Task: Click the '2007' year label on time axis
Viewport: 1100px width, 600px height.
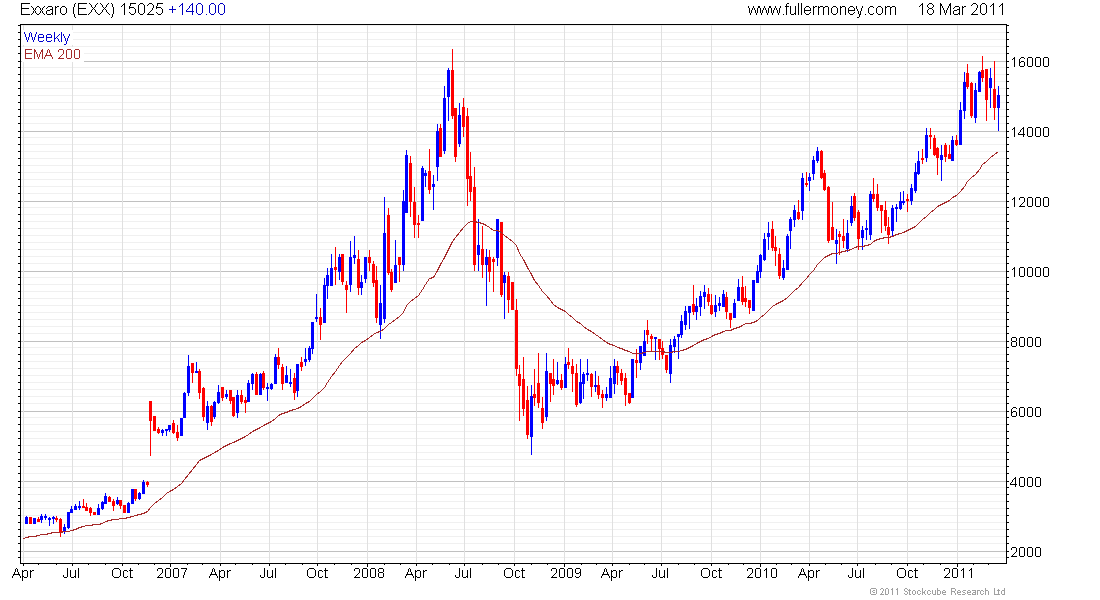Action: pos(172,573)
